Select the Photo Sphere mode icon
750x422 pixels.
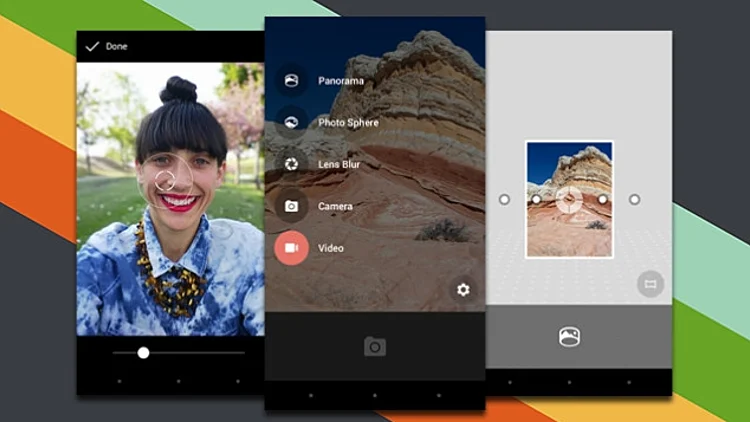tap(291, 122)
